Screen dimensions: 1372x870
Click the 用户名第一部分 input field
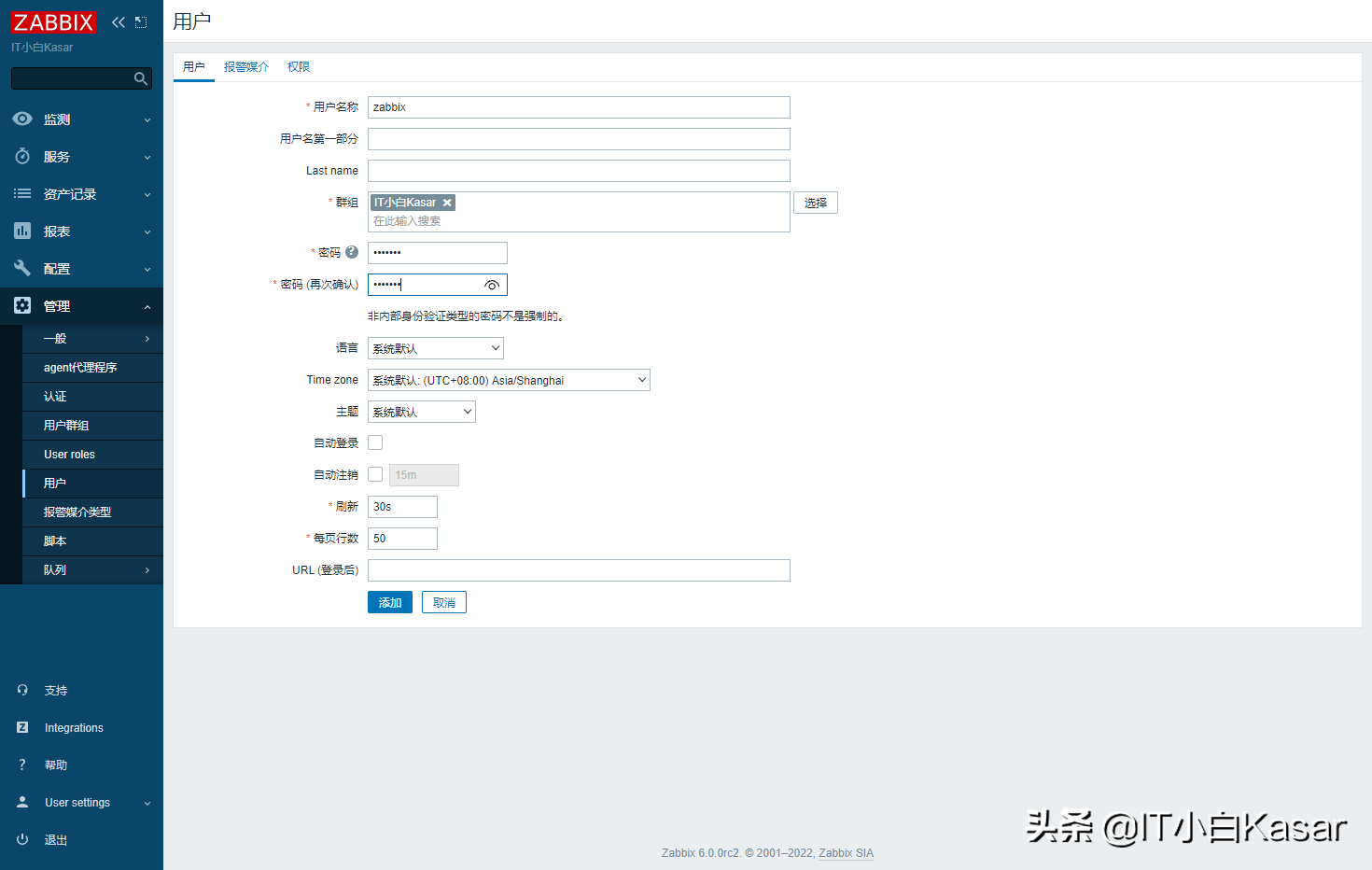[x=579, y=139]
